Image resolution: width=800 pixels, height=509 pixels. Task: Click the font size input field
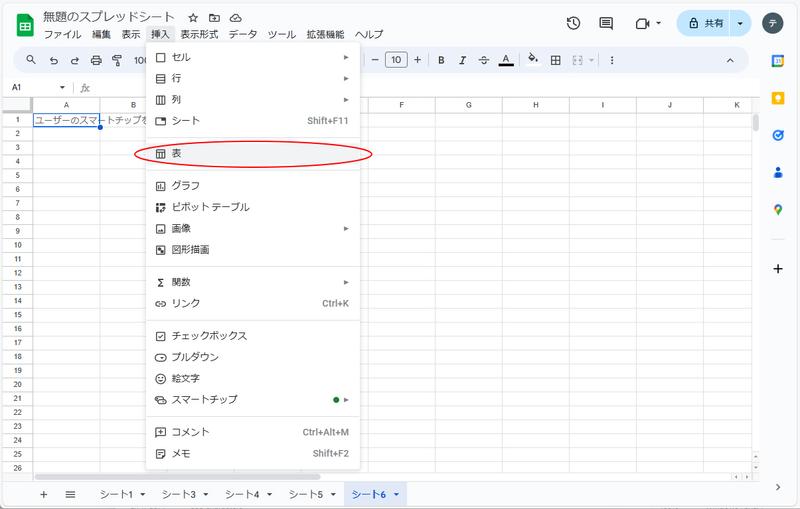click(x=396, y=60)
